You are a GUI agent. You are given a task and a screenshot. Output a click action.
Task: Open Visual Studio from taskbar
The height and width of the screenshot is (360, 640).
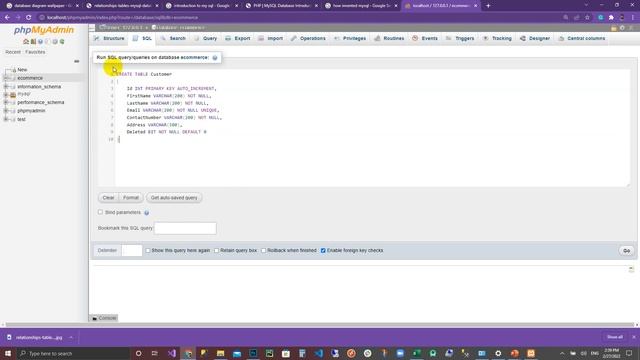(172, 353)
